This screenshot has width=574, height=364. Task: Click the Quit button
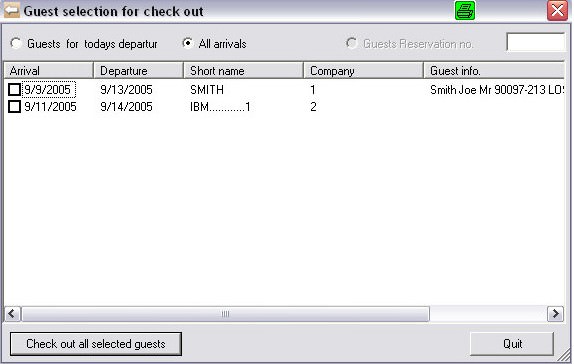(x=512, y=343)
